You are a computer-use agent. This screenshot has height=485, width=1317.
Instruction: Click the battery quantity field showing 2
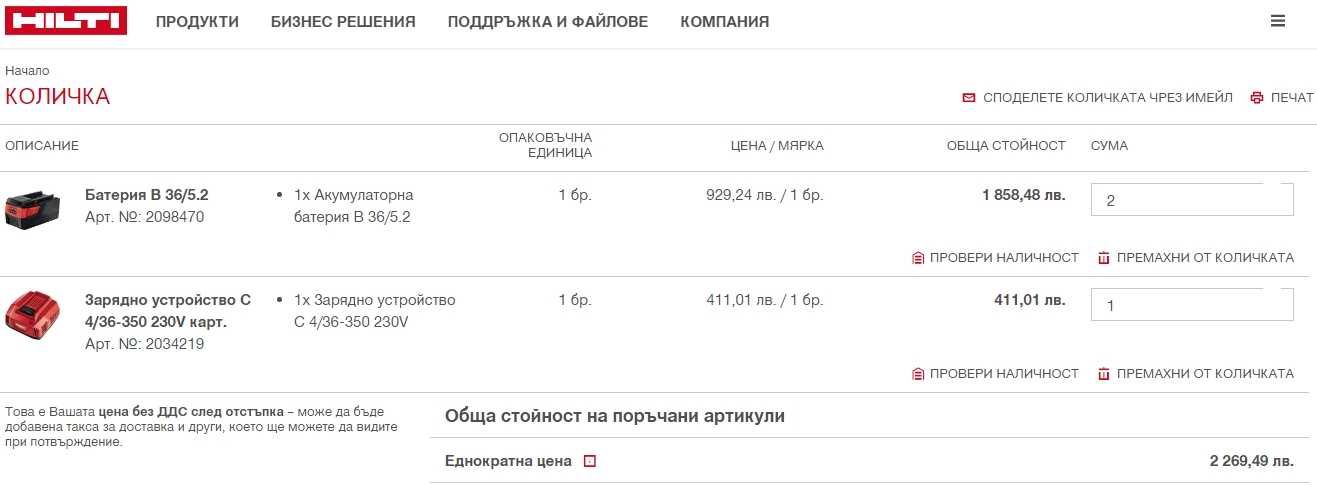pos(1190,200)
